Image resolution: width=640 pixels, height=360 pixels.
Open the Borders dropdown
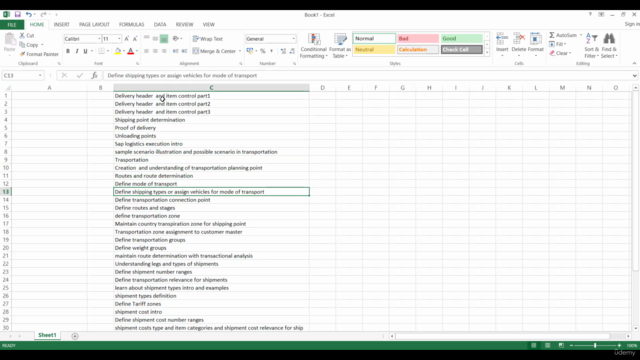point(108,51)
